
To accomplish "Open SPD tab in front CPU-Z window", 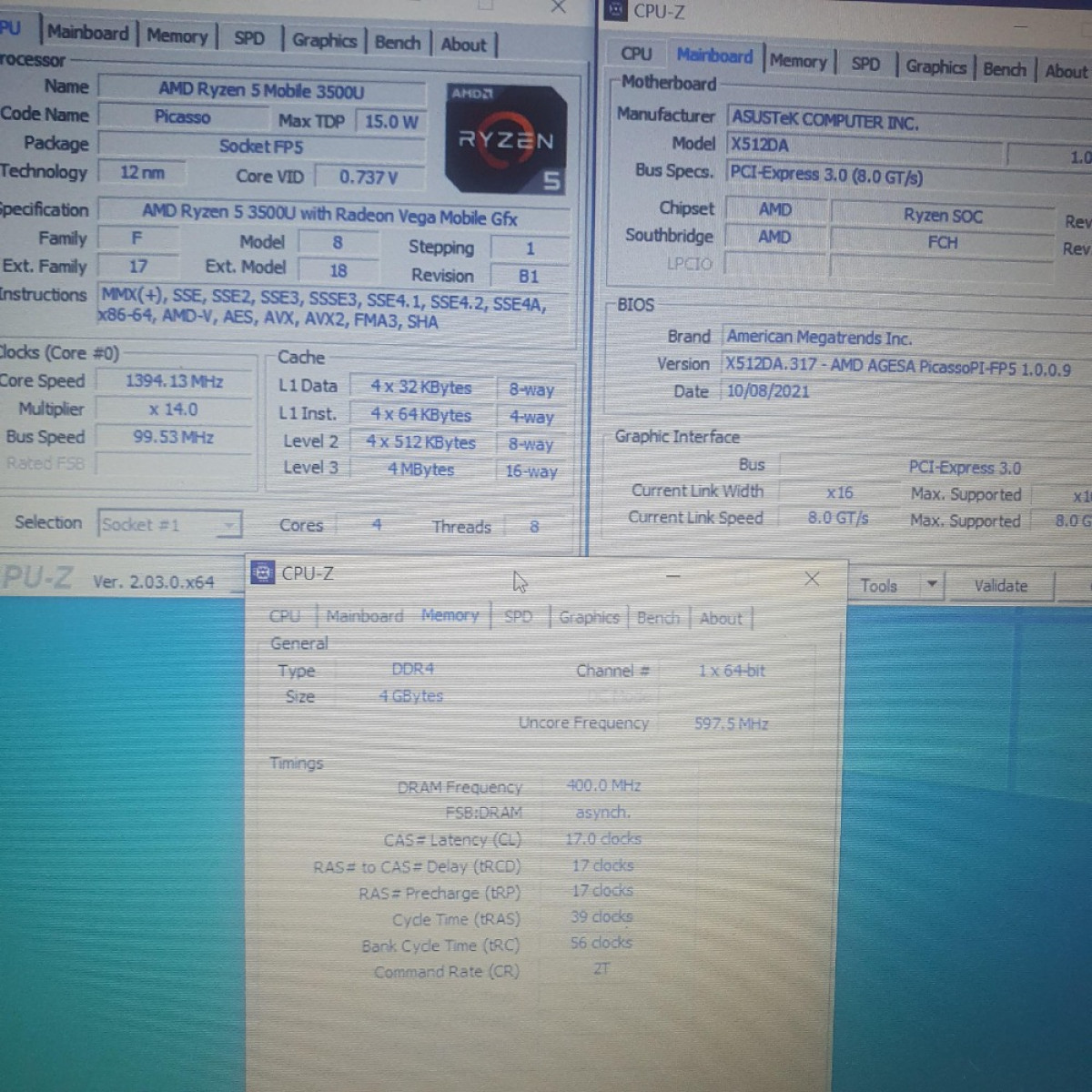I will [518, 616].
